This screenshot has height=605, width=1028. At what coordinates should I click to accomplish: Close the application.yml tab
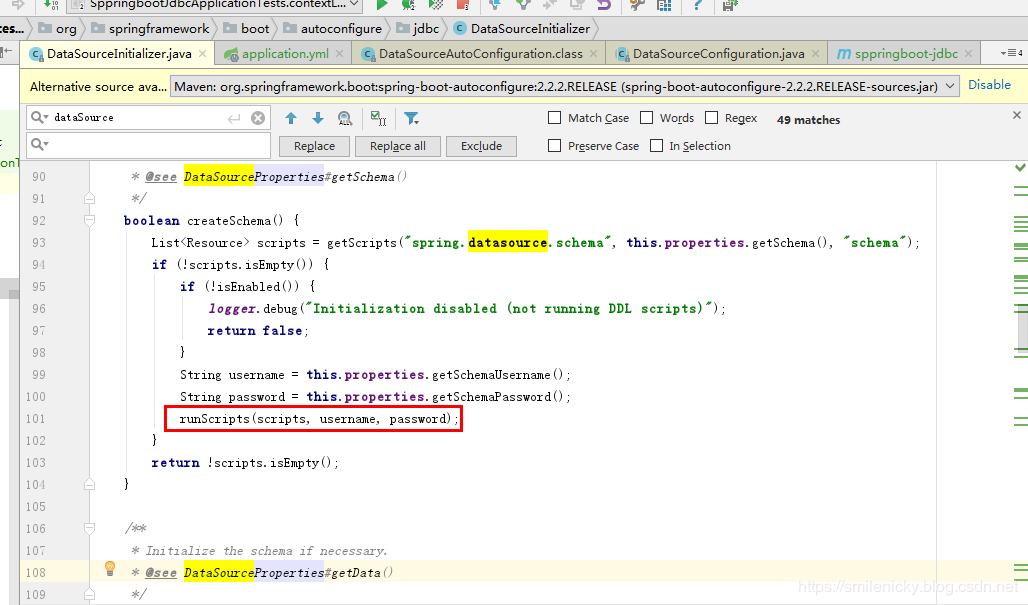(340, 54)
